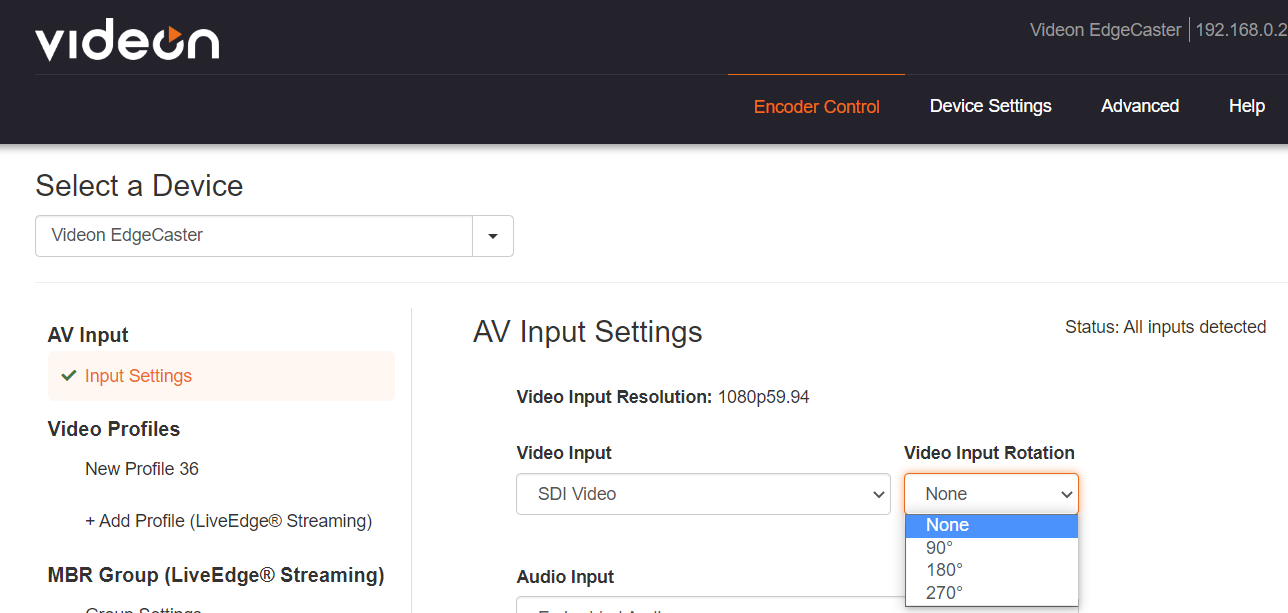Open the Help menu item
The width and height of the screenshot is (1288, 613).
(x=1247, y=106)
